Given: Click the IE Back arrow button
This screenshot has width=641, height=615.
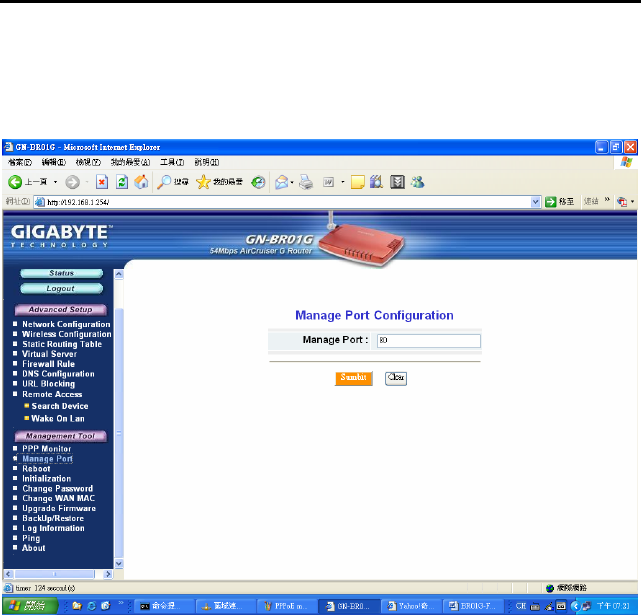Looking at the screenshot, I should point(15,182).
